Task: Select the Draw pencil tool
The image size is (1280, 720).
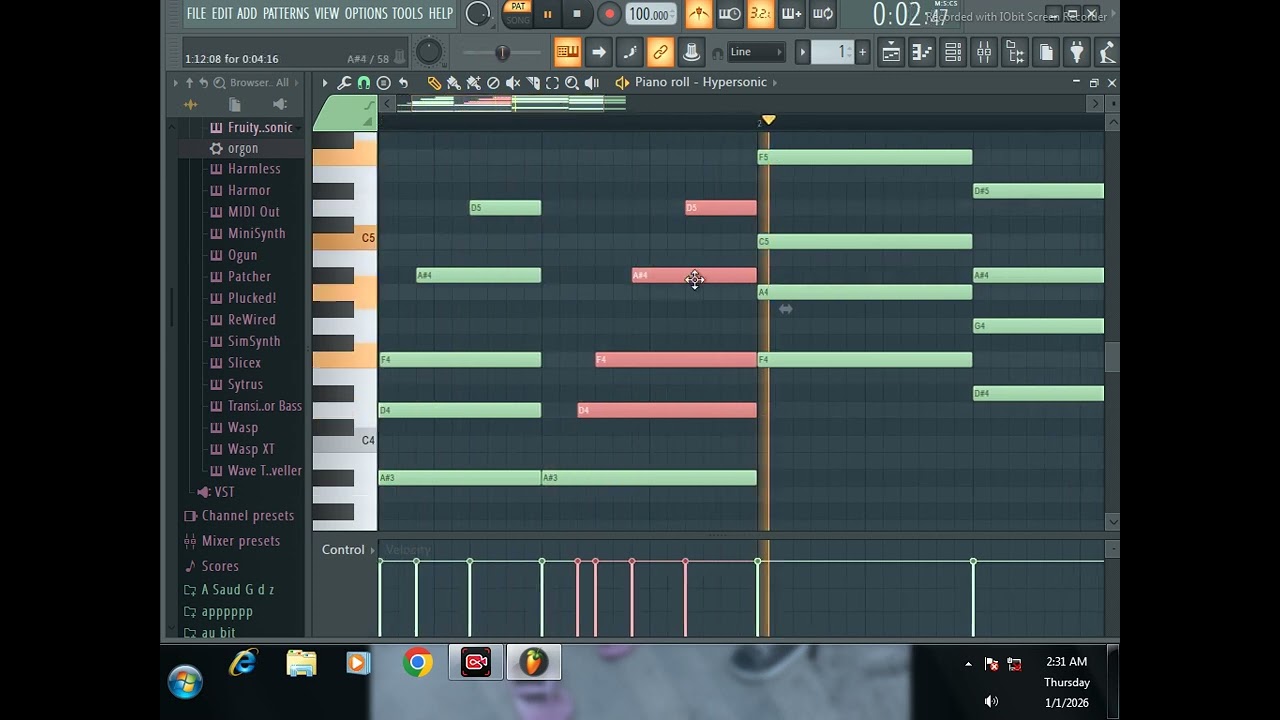Action: coord(434,83)
